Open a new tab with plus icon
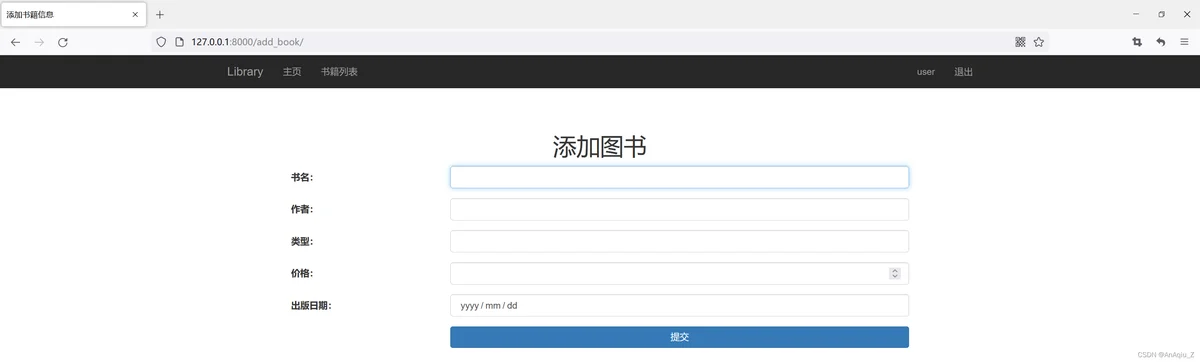1200x362 pixels. [x=160, y=14]
